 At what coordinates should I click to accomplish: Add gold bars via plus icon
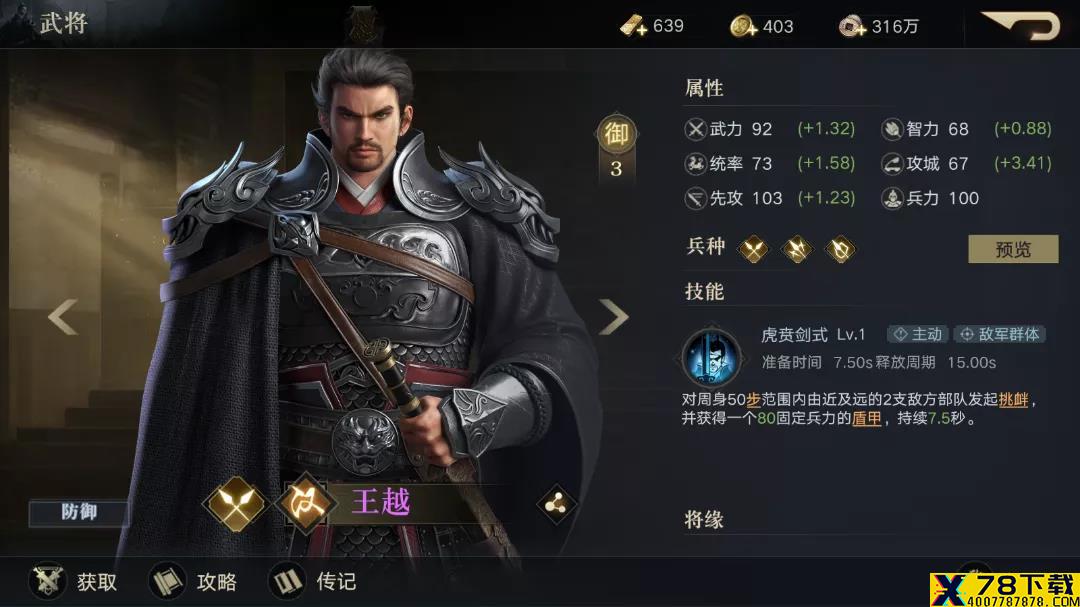pos(634,26)
